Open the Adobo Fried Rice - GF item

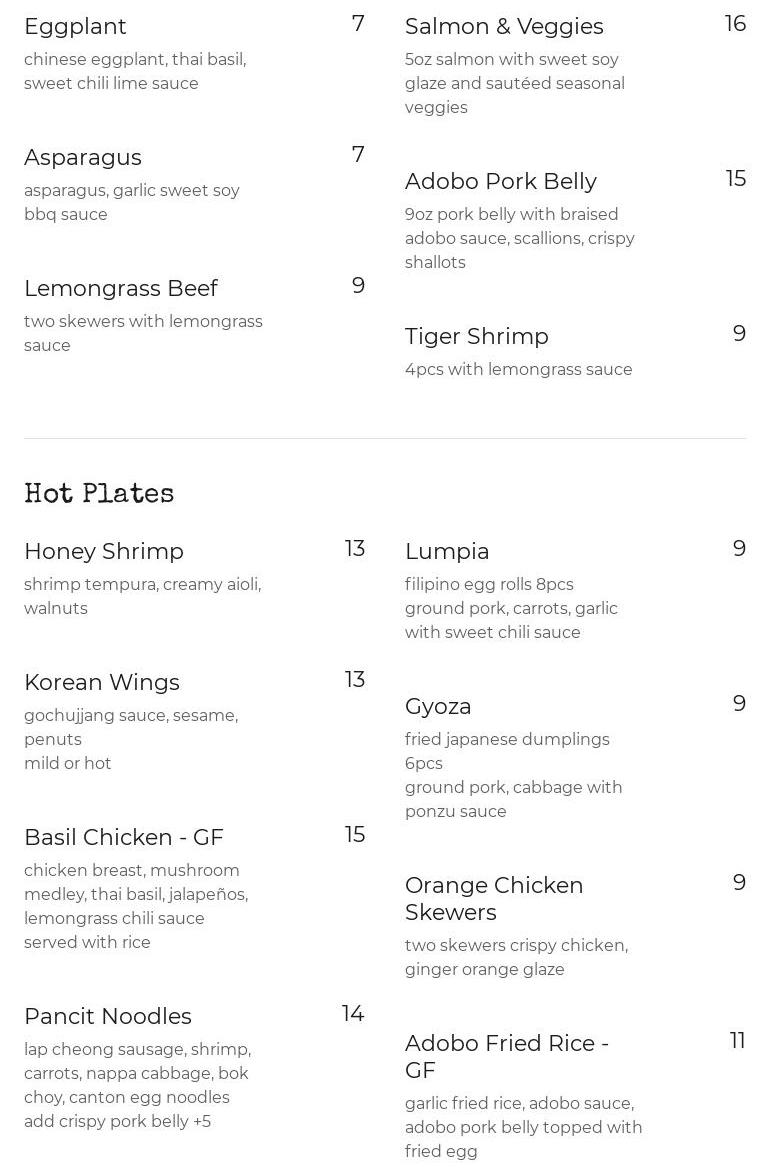[x=507, y=1057]
